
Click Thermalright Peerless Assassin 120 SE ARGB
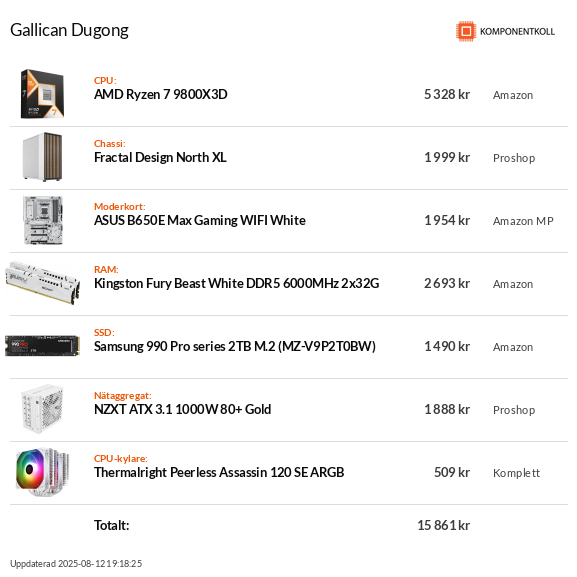pyautogui.click(x=219, y=472)
